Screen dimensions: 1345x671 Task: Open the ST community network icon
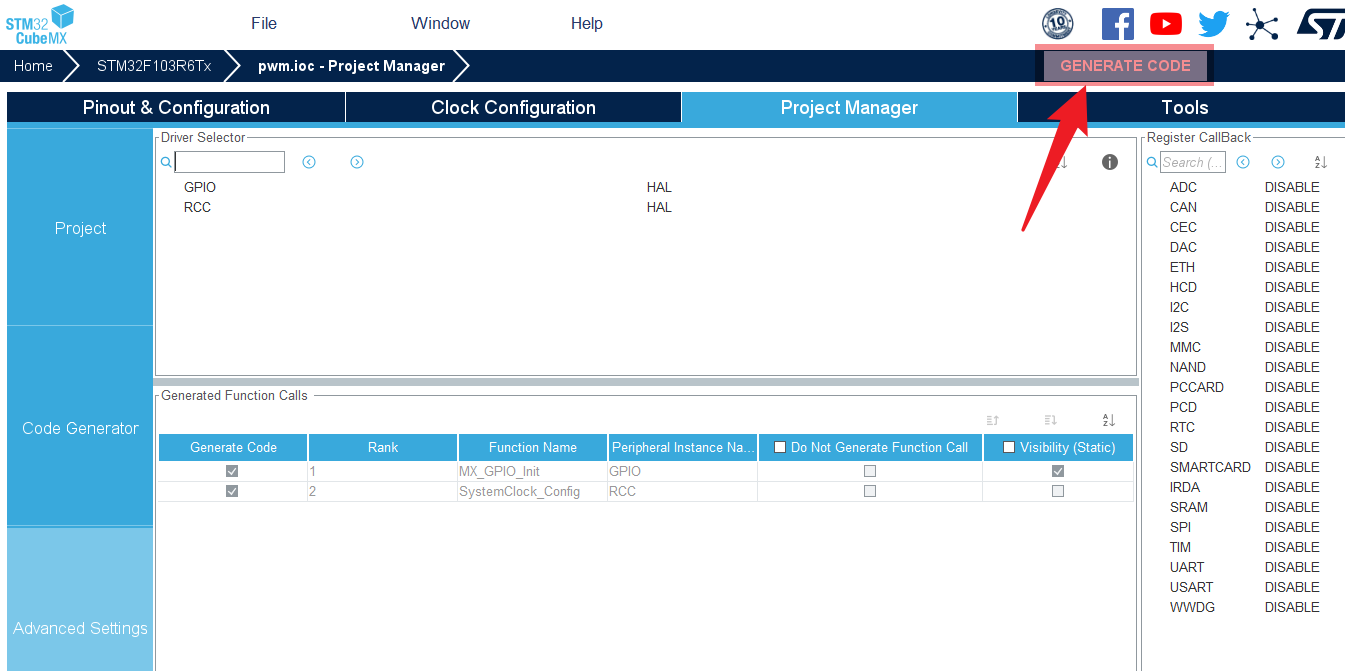pyautogui.click(x=1262, y=24)
